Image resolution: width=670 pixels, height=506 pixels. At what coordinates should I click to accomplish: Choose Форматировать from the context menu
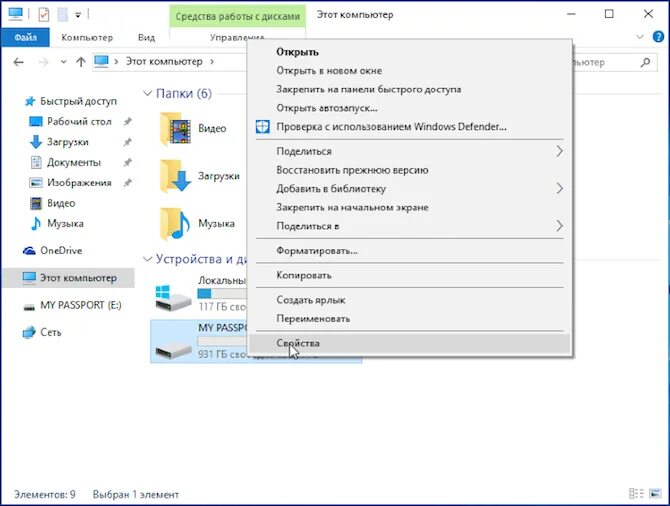[x=409, y=250]
